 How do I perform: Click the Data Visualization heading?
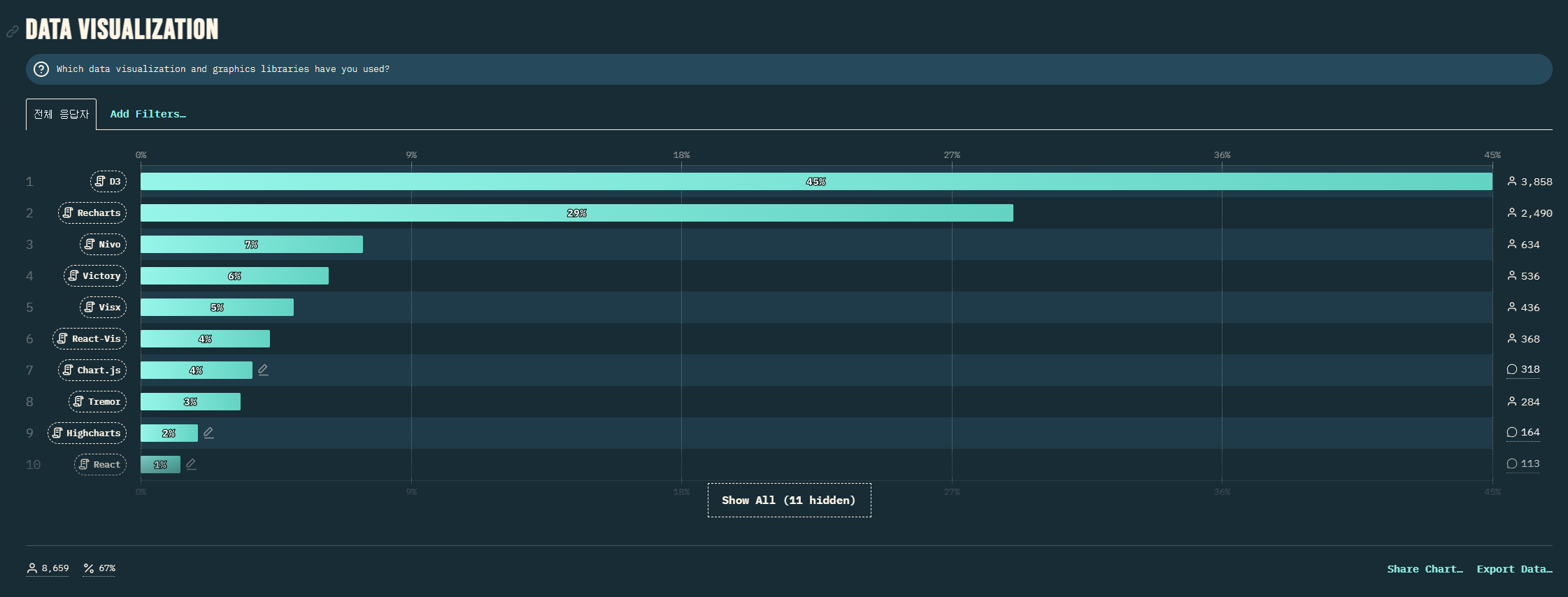(122, 29)
